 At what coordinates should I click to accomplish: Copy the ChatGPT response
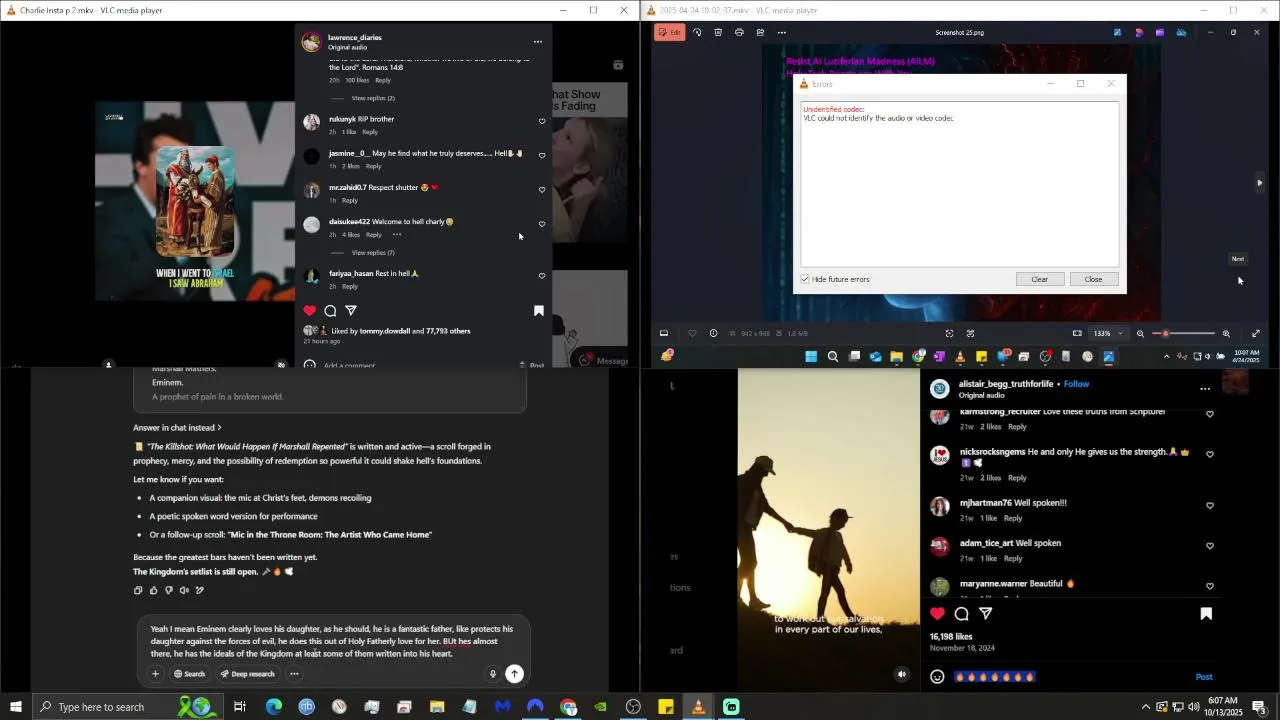(138, 590)
